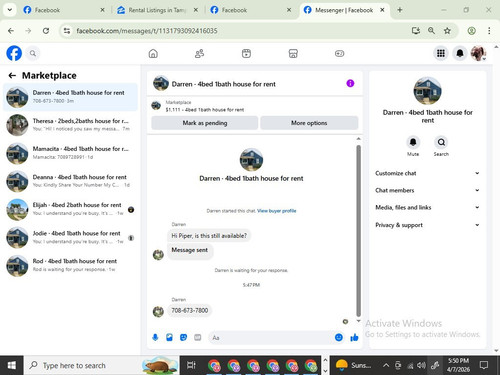Open Elijah 4bed 2bath conversation
Screen dimensions: 500x375
click(x=70, y=209)
